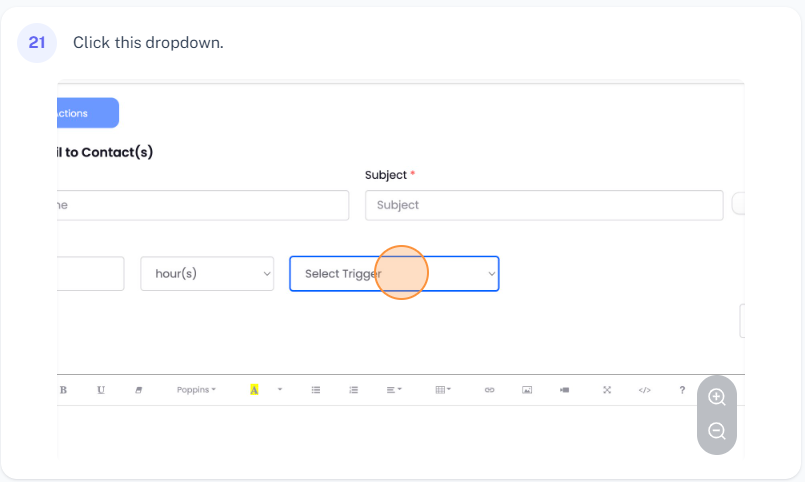The width and height of the screenshot is (805, 482).
Task: Insert a video into the email
Action: pyautogui.click(x=565, y=390)
